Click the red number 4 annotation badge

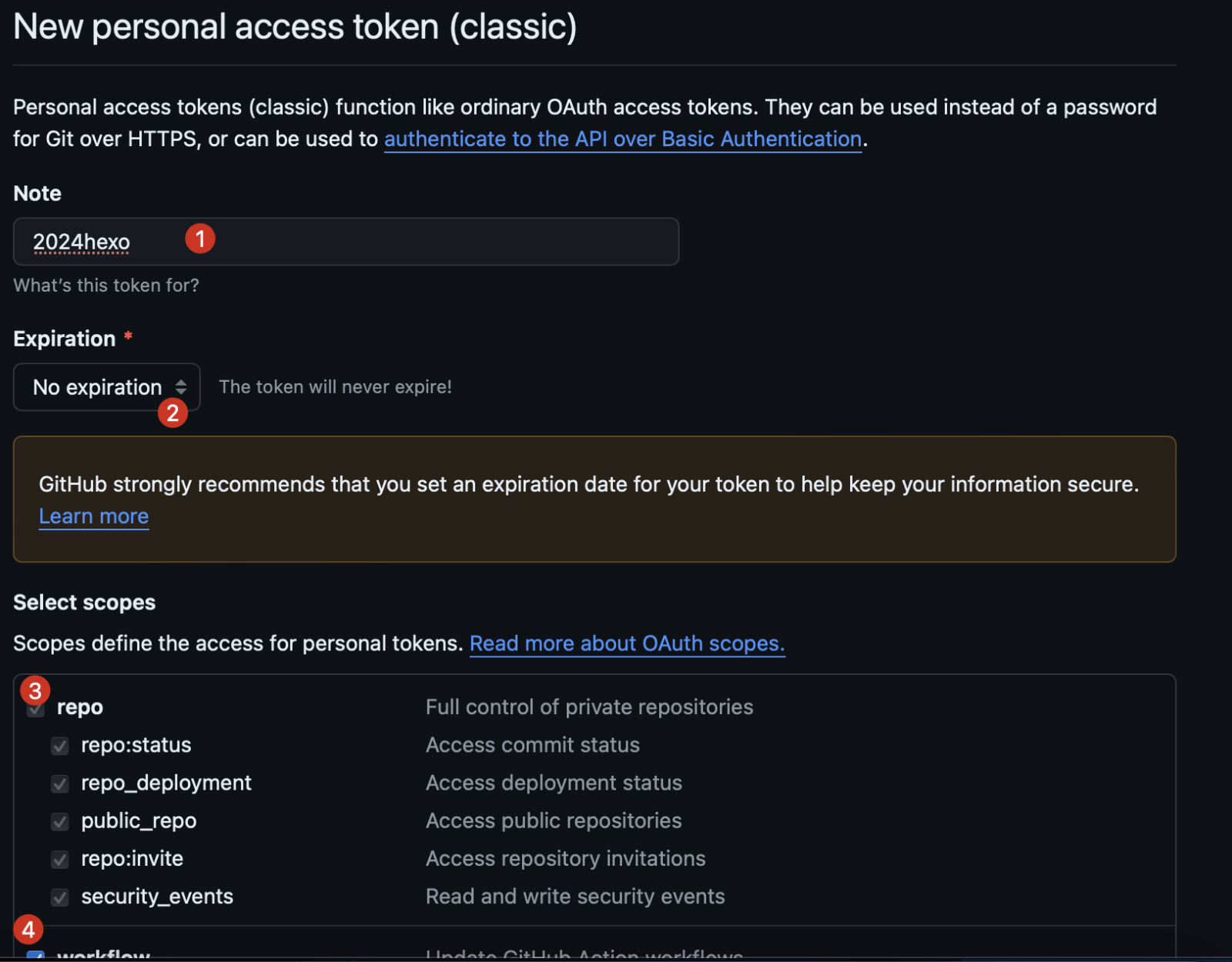tap(28, 930)
